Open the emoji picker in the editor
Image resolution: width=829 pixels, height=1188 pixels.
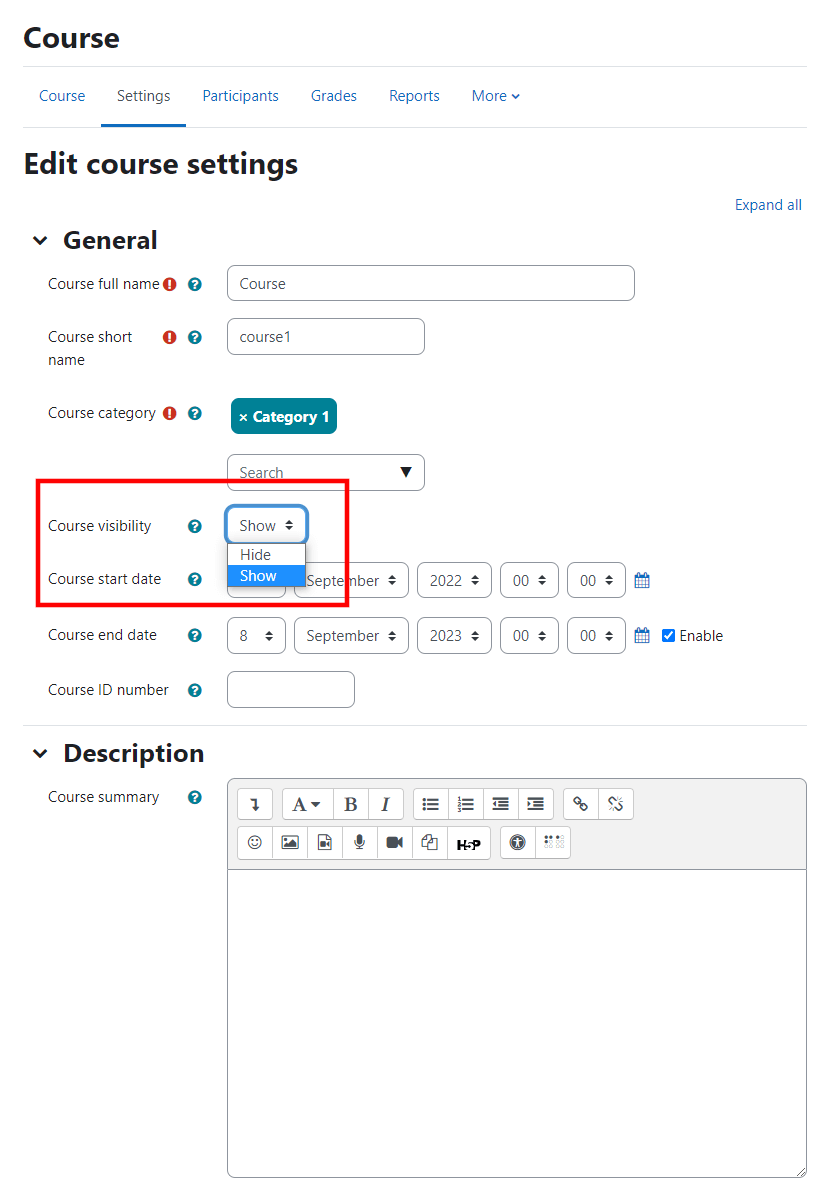click(254, 842)
